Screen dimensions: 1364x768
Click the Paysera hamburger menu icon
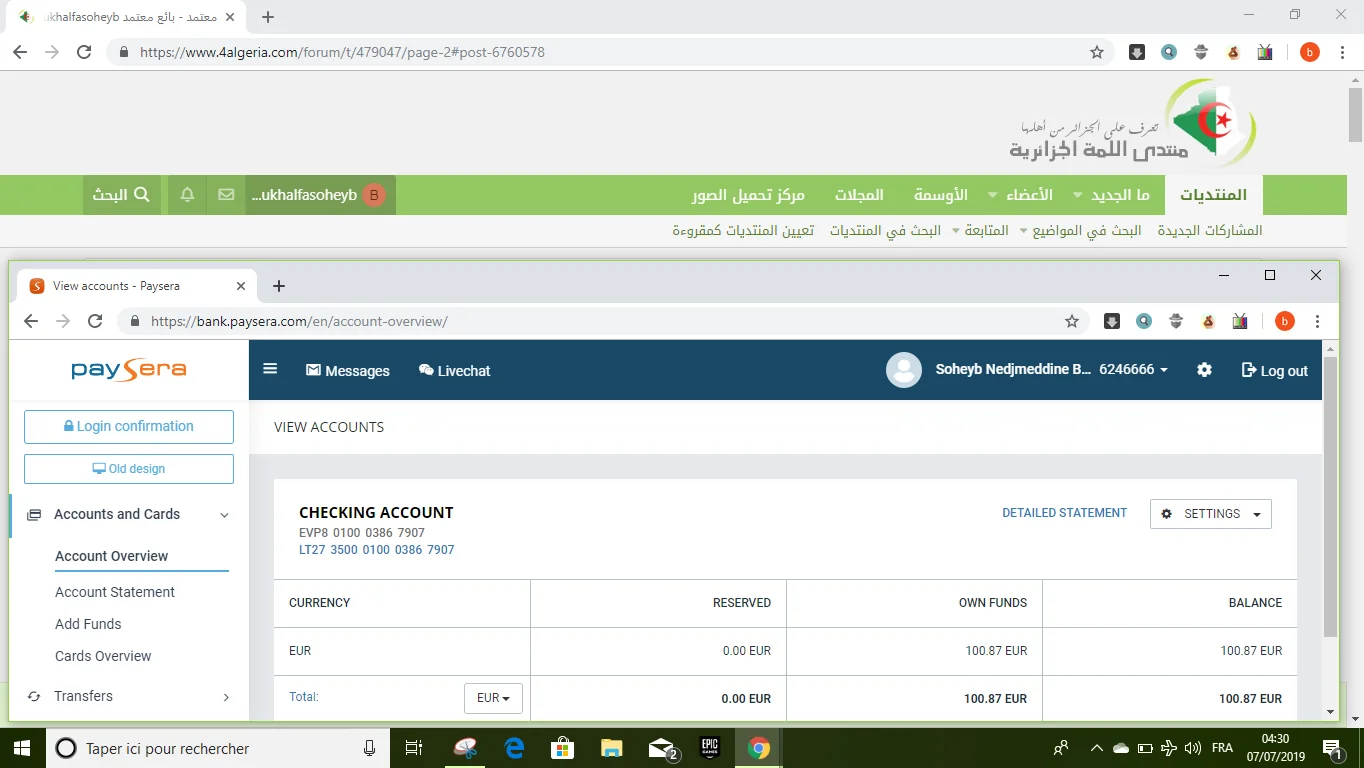[270, 369]
